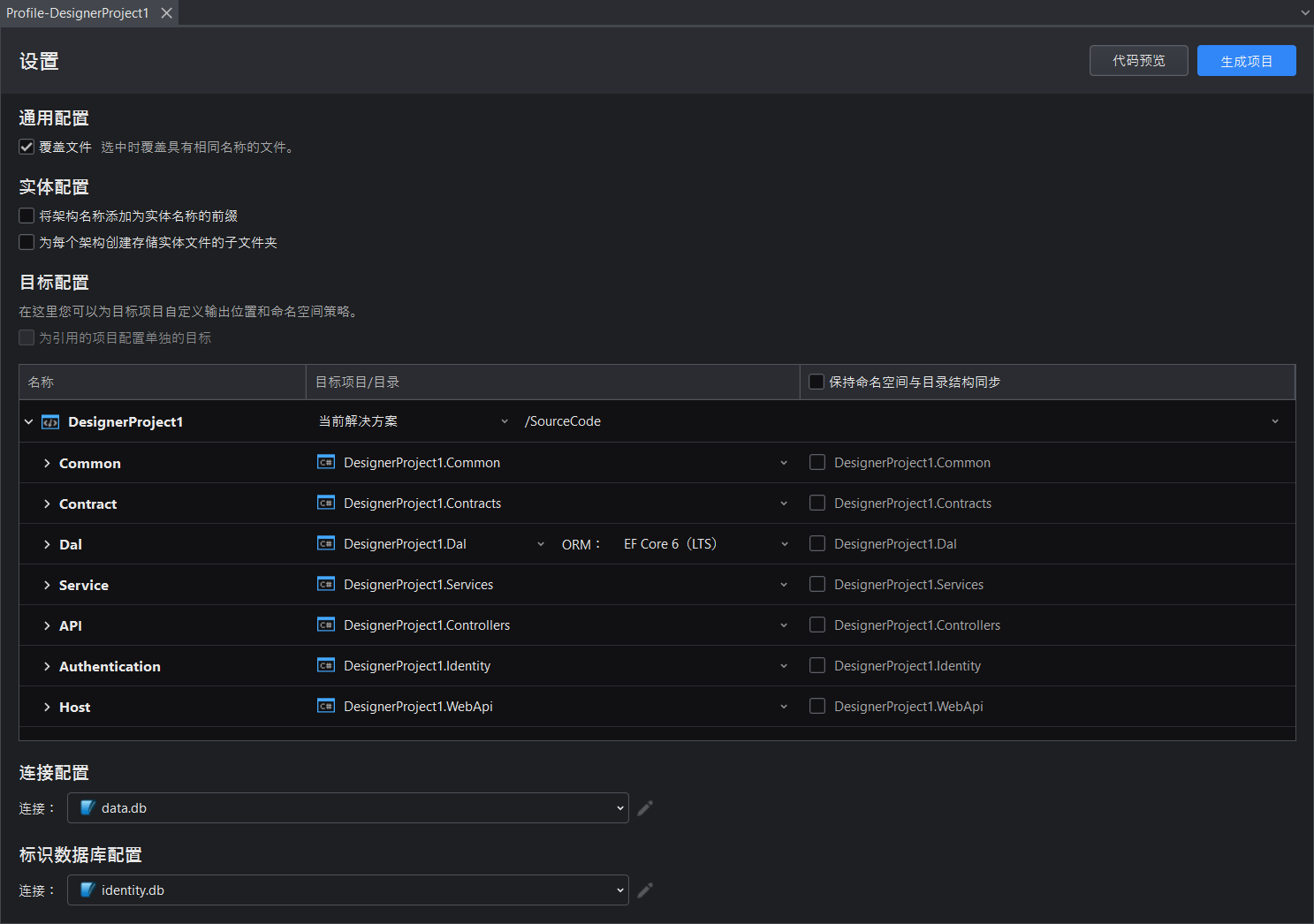Image resolution: width=1314 pixels, height=924 pixels.
Task: Click C# project icon for DesignerProject1.Common
Action: [x=326, y=462]
